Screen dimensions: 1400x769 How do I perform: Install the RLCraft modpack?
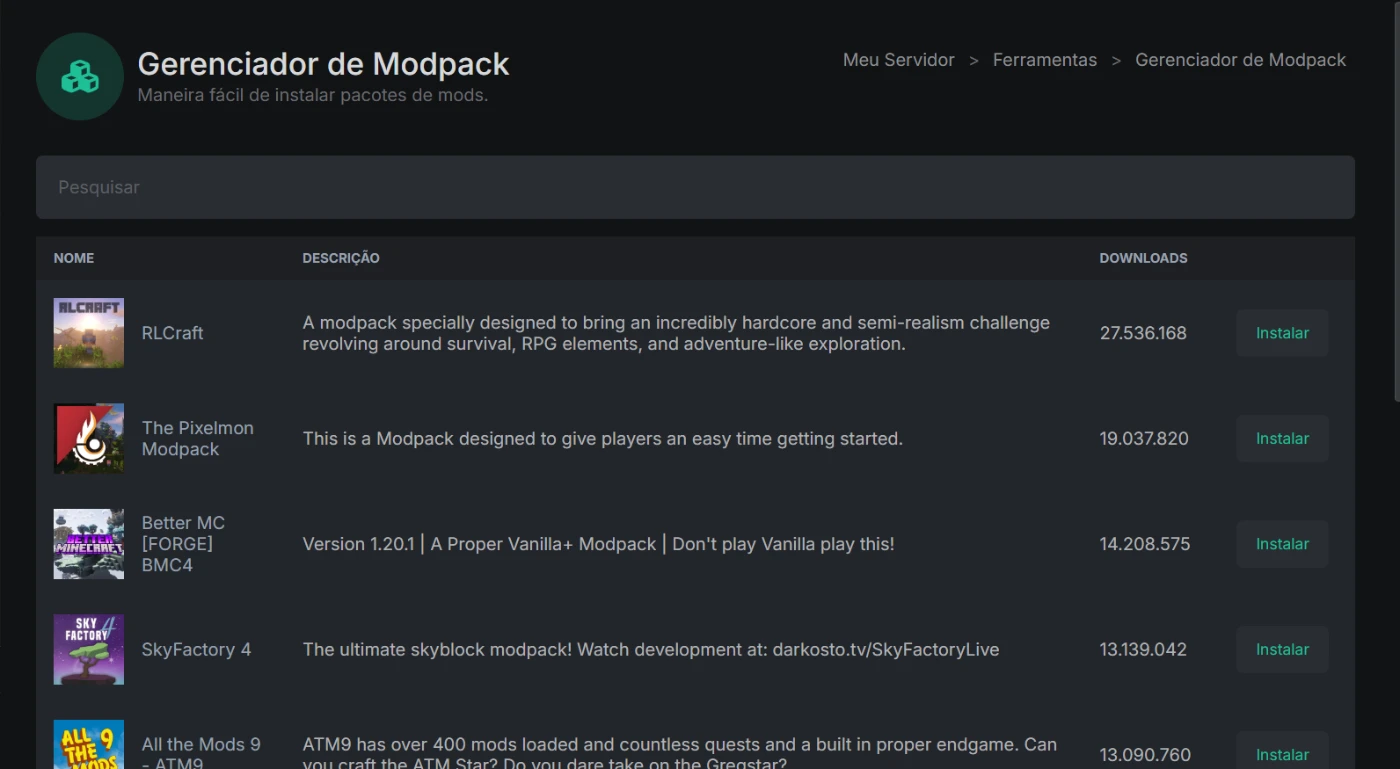coord(1282,333)
